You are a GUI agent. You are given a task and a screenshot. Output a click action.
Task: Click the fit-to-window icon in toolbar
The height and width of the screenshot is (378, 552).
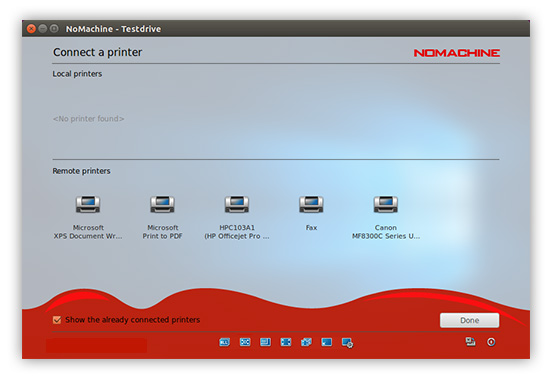point(245,342)
